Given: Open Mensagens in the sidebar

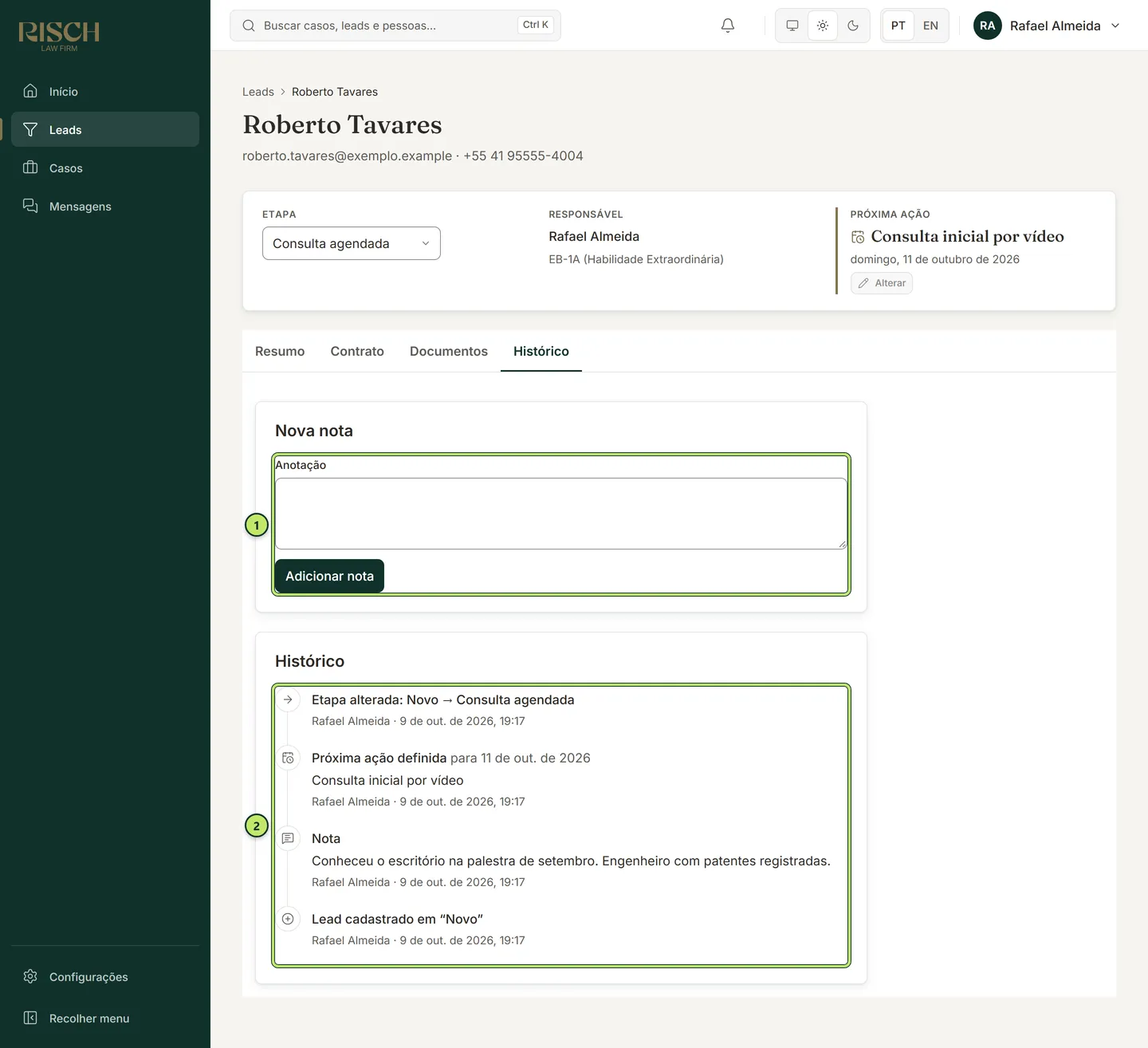Looking at the screenshot, I should pos(105,206).
